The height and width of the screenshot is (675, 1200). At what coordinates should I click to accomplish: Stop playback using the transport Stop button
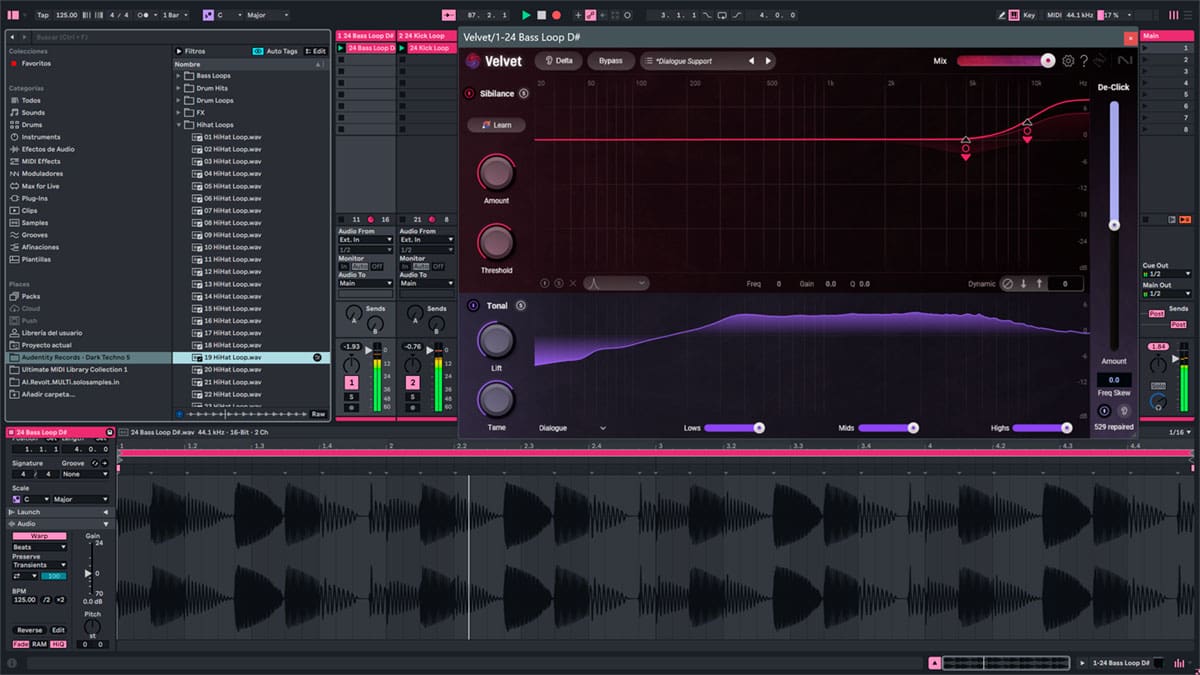[541, 15]
